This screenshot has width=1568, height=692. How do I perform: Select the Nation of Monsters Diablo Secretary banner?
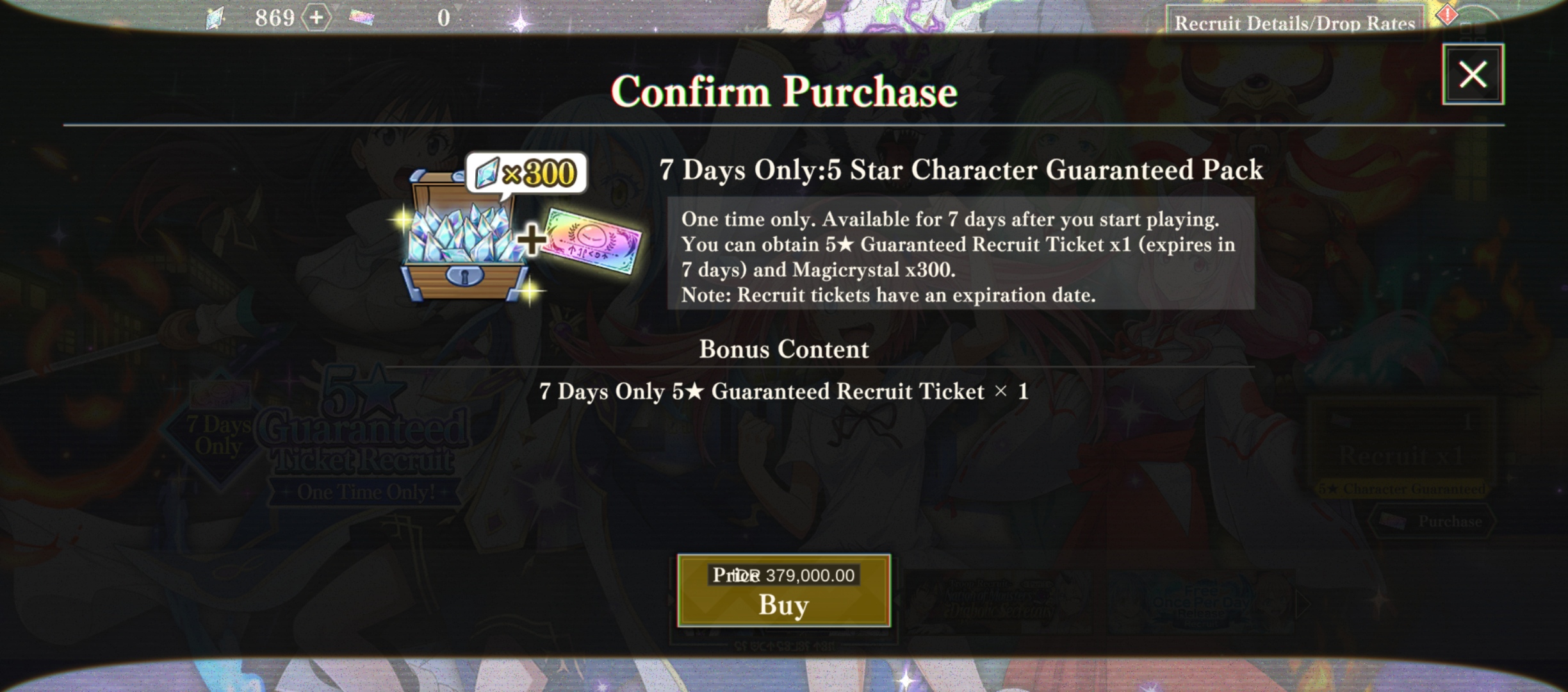tap(999, 602)
